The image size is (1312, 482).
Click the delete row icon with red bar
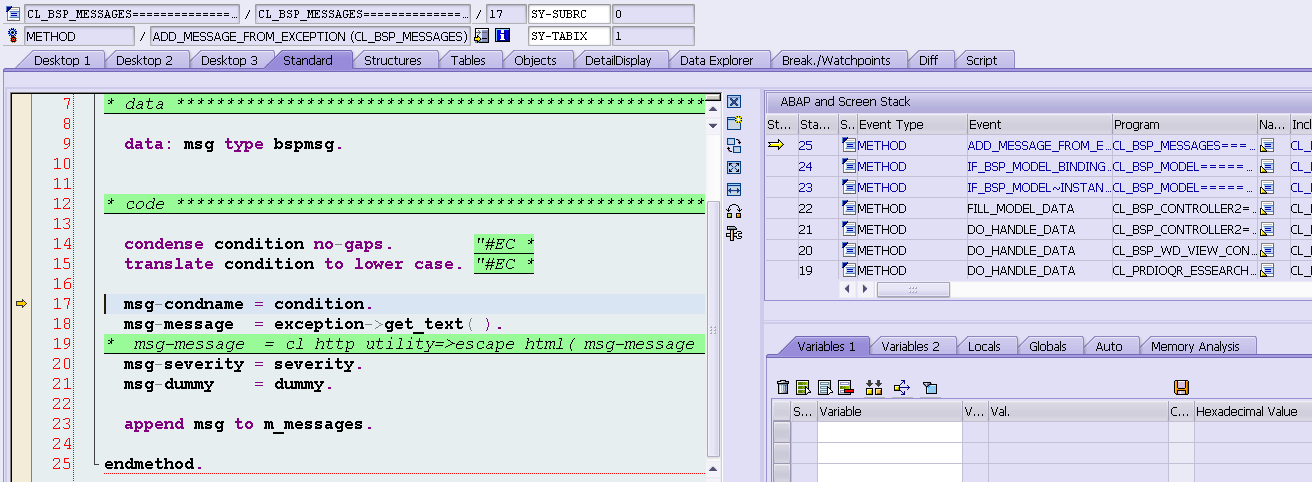(x=845, y=387)
